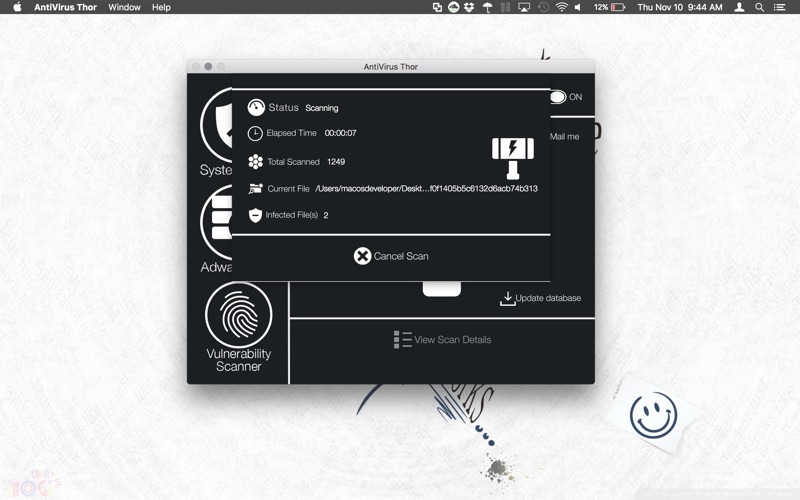
Task: Click the Infected Files shield icon
Action: (255, 215)
